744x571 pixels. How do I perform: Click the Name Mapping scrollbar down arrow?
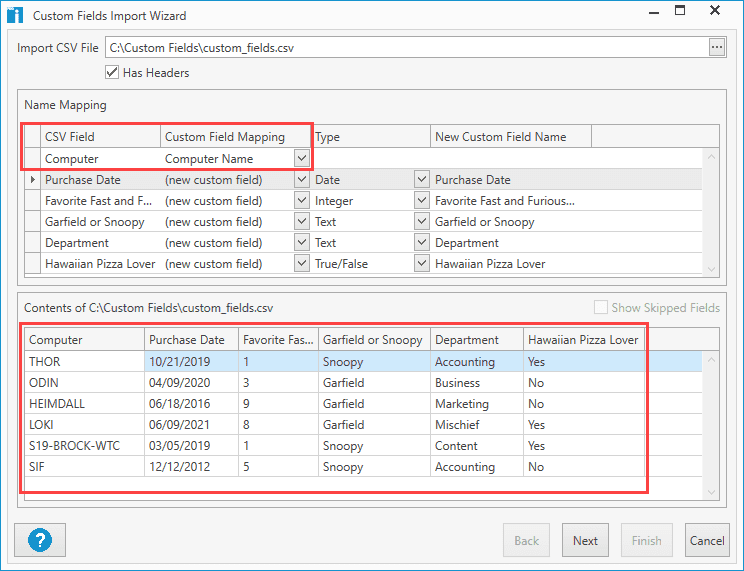point(711,269)
